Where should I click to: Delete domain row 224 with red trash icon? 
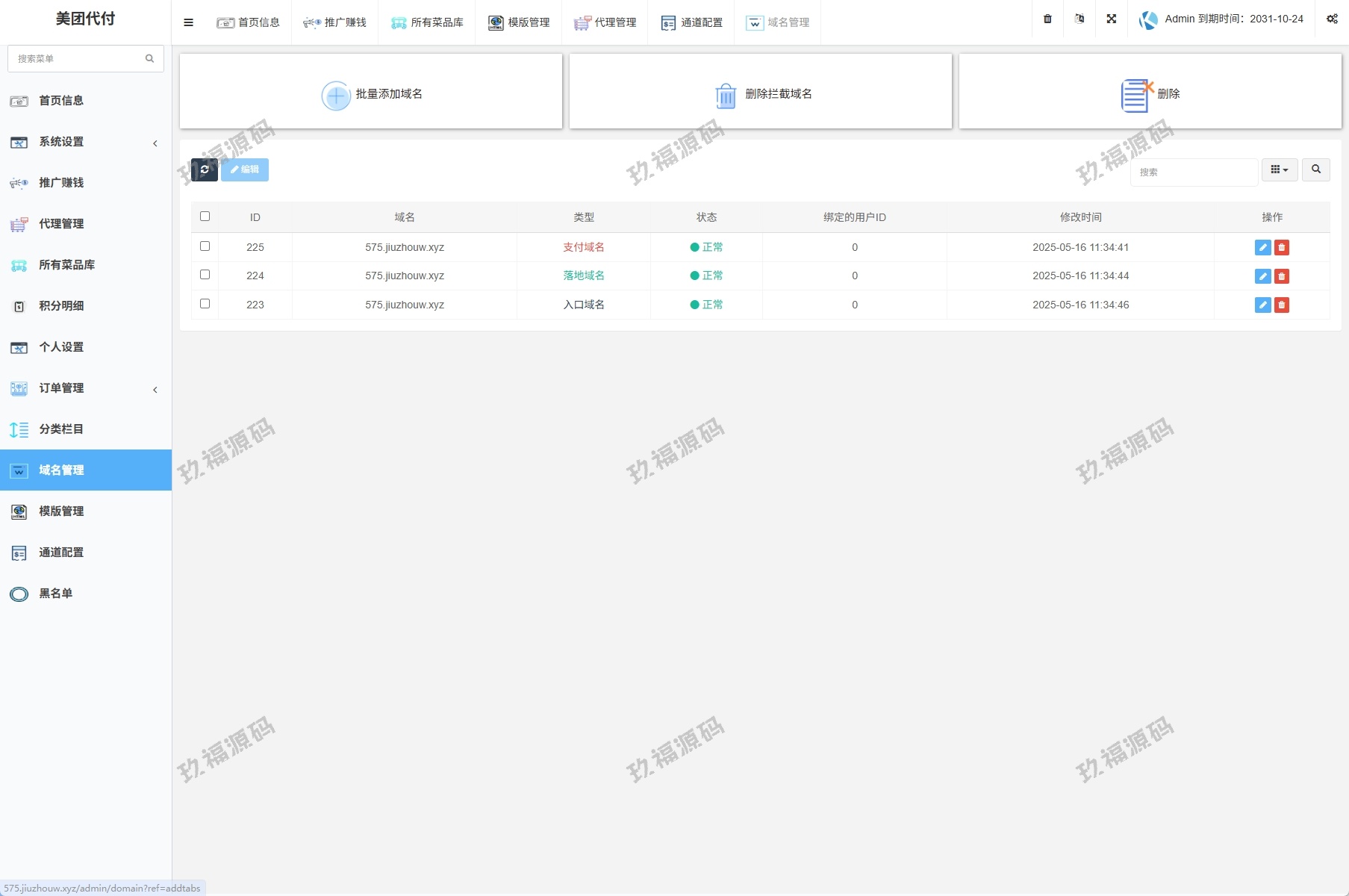click(x=1282, y=276)
